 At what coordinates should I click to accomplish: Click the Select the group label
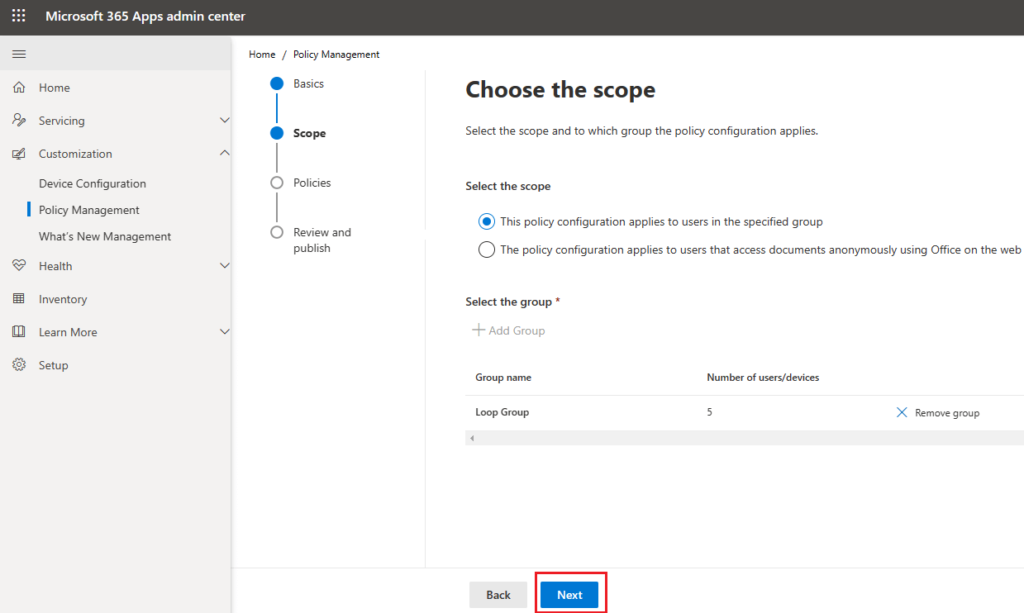[508, 302]
